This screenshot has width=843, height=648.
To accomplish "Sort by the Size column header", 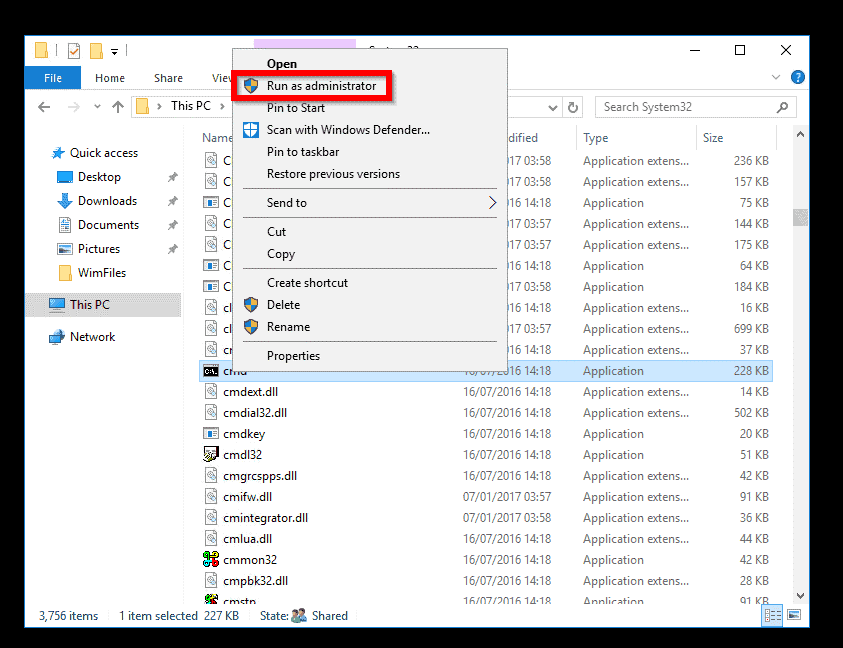I will click(x=713, y=138).
